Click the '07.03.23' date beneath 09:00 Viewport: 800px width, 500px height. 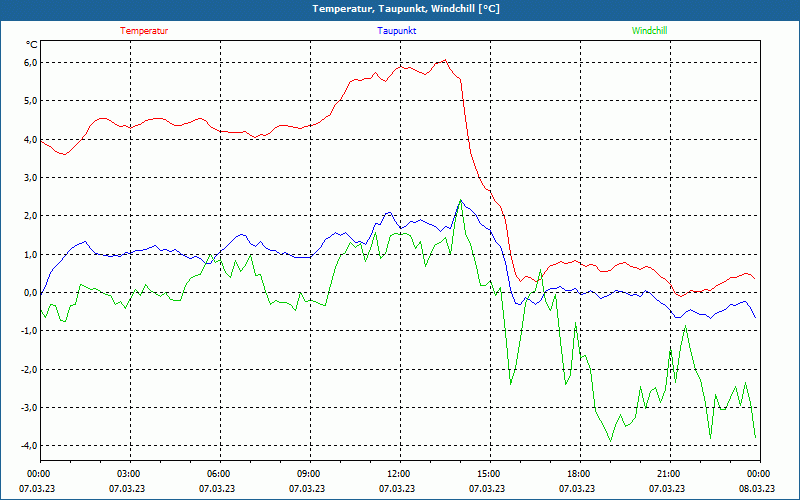tap(307, 488)
